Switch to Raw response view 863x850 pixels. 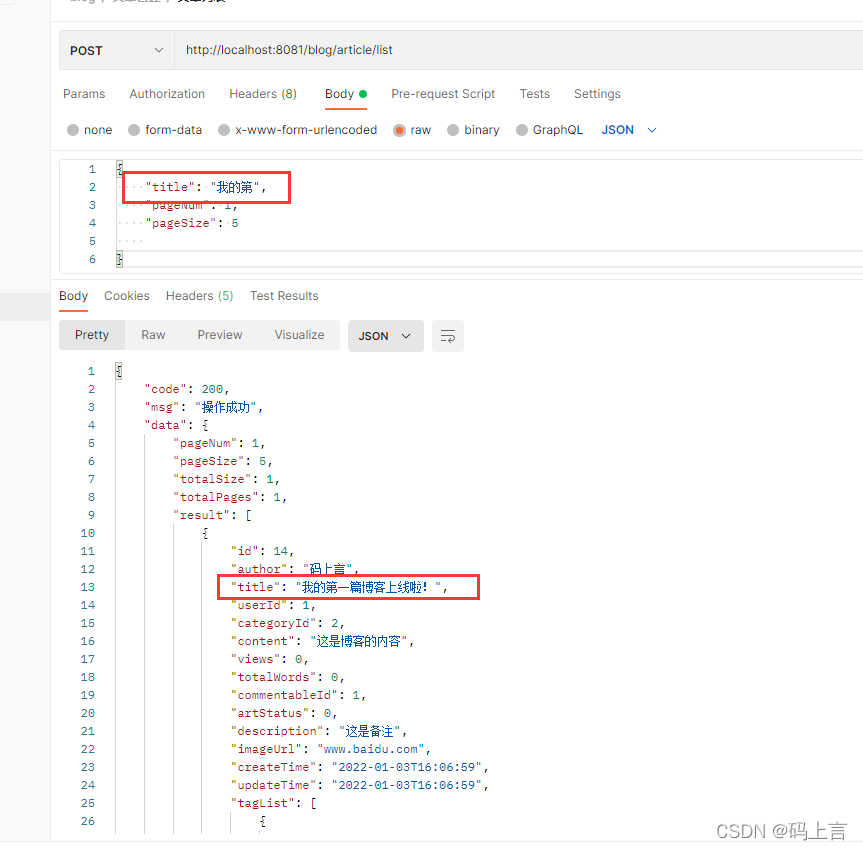(x=153, y=335)
